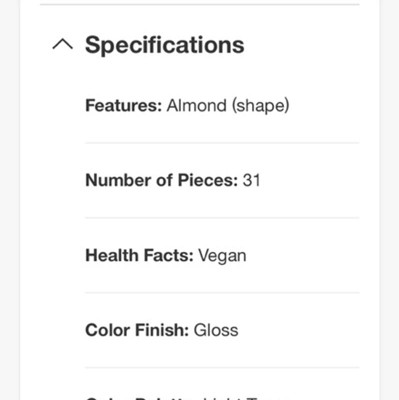Screen dimensions: 399x400
Task: Collapse the Specifications section chevron
Action: point(63,44)
